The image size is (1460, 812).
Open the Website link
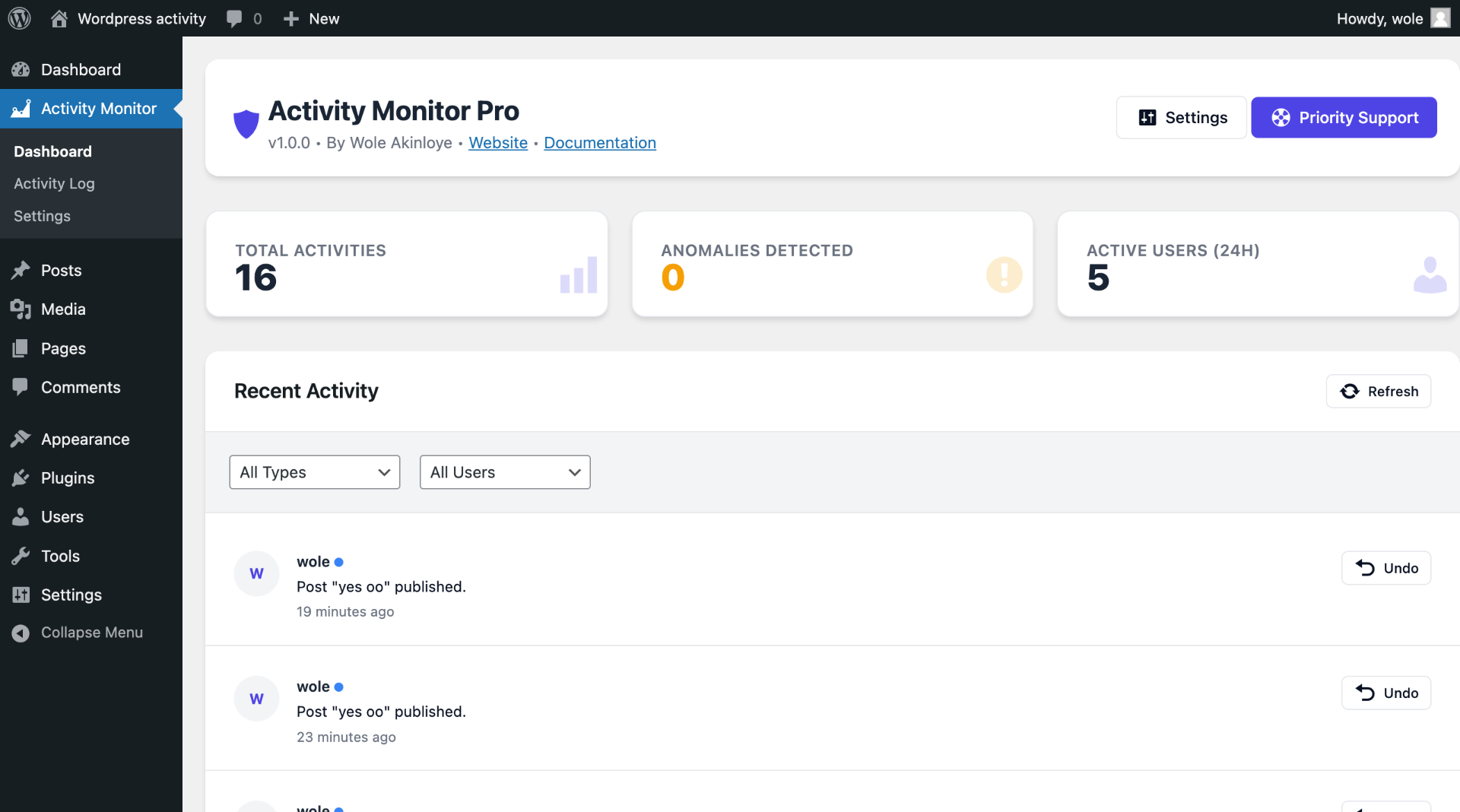tap(498, 143)
